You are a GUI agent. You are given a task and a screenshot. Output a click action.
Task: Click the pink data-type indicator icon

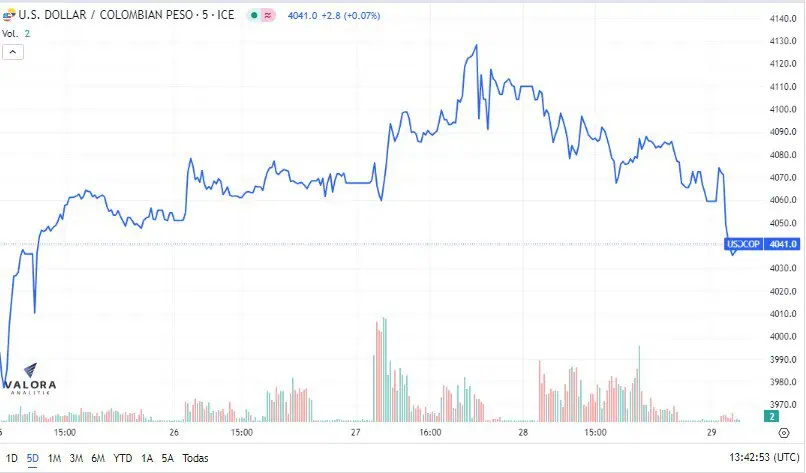point(268,15)
